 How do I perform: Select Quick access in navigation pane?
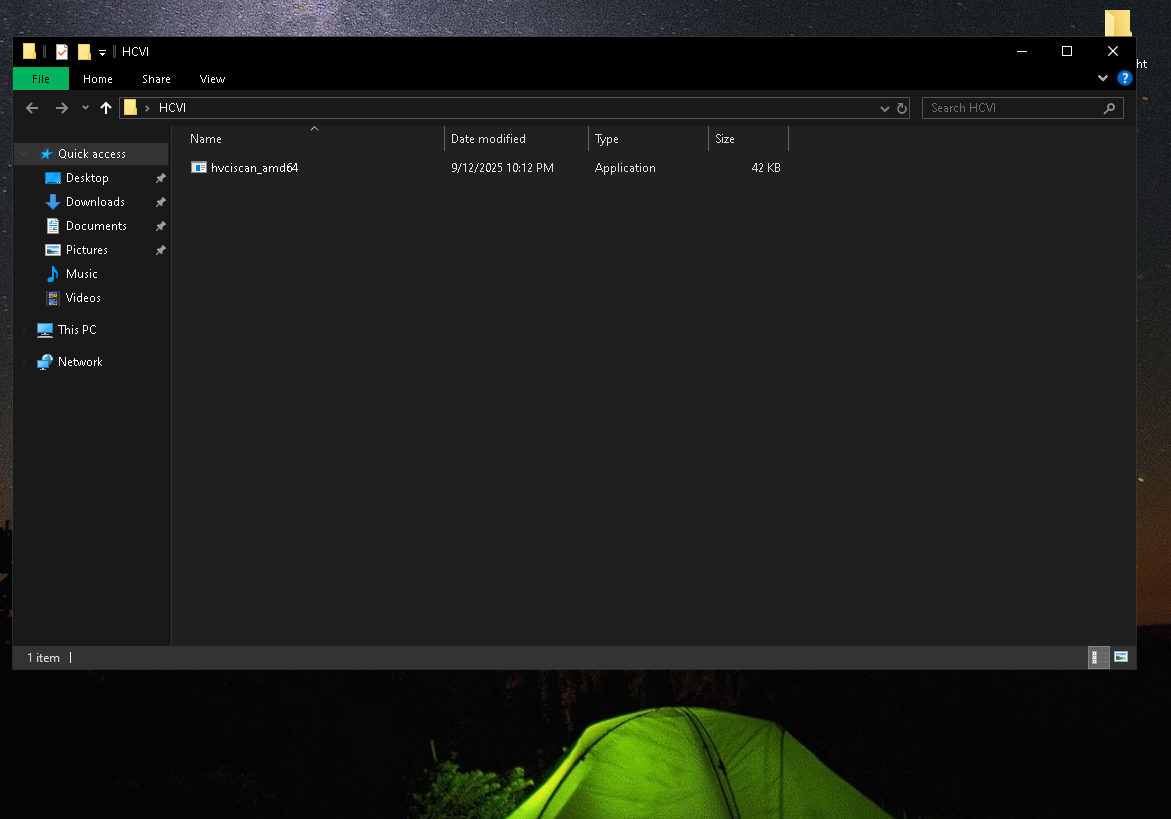point(92,154)
